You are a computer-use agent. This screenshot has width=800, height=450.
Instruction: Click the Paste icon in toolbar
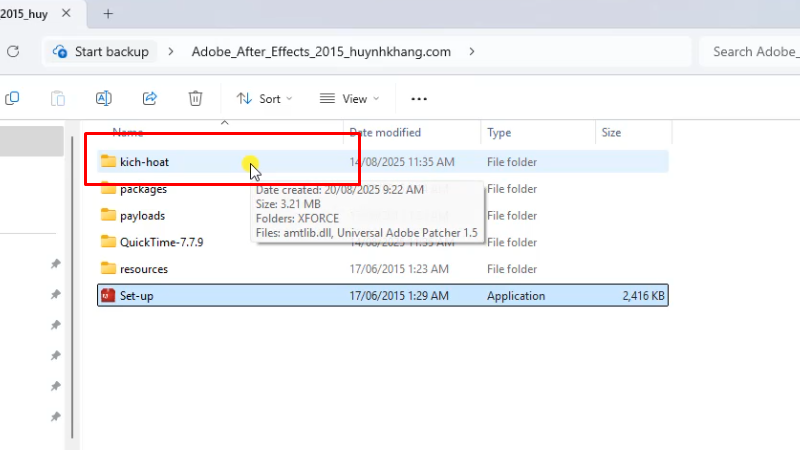[x=58, y=98]
